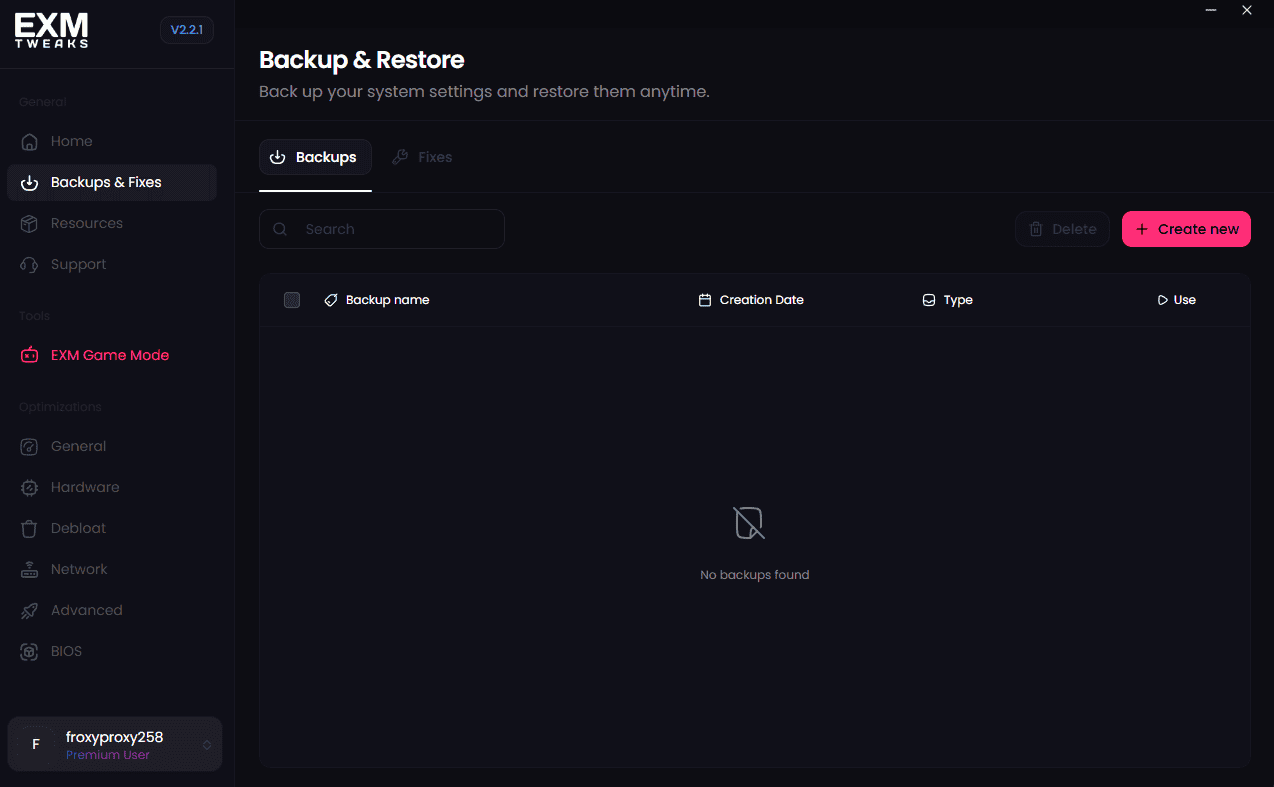Viewport: 1274px width, 787px height.
Task: Click the Home house icon
Action: tap(30, 142)
